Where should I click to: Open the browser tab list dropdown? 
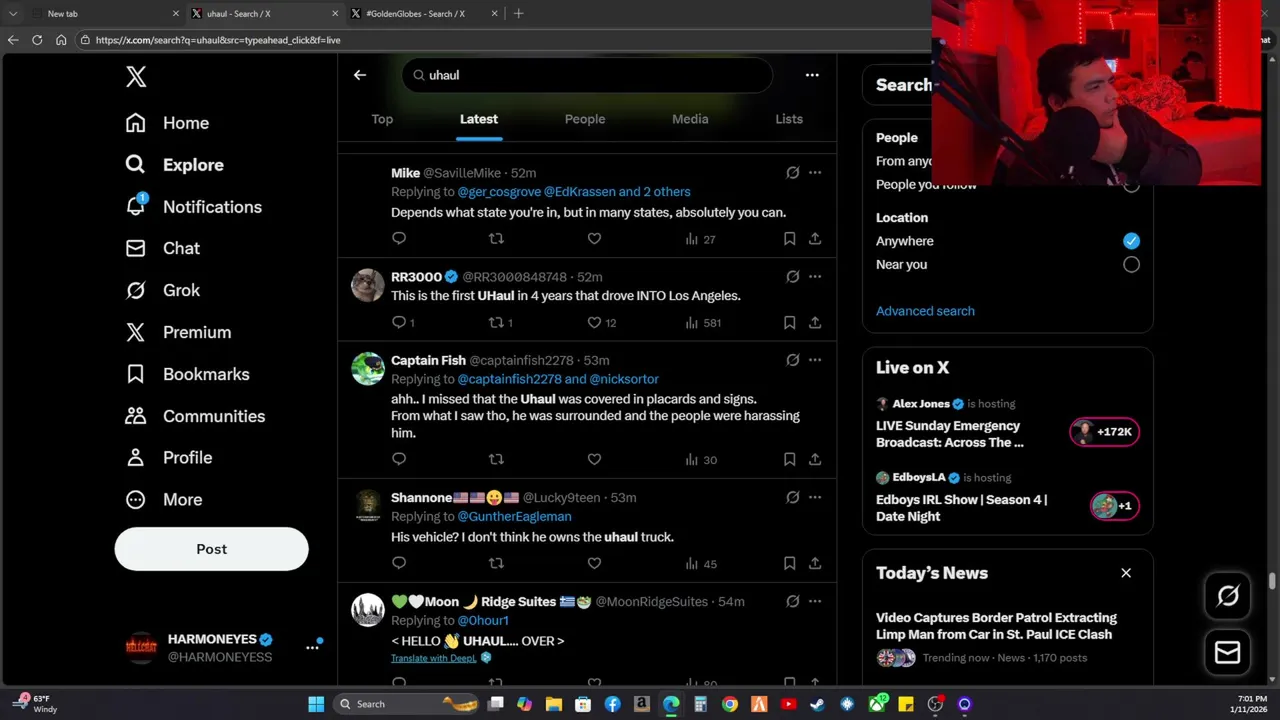point(13,14)
